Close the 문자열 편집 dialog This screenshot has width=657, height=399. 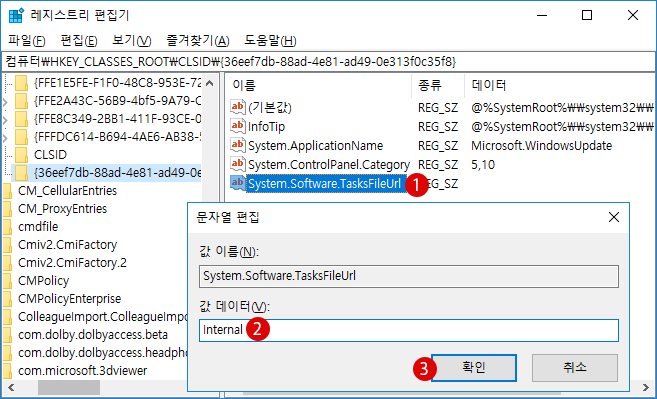coord(614,217)
